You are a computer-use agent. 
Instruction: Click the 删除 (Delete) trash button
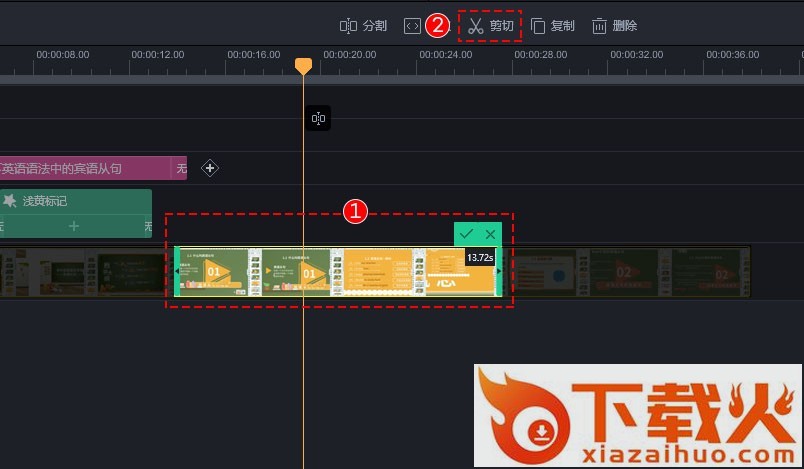tap(614, 26)
